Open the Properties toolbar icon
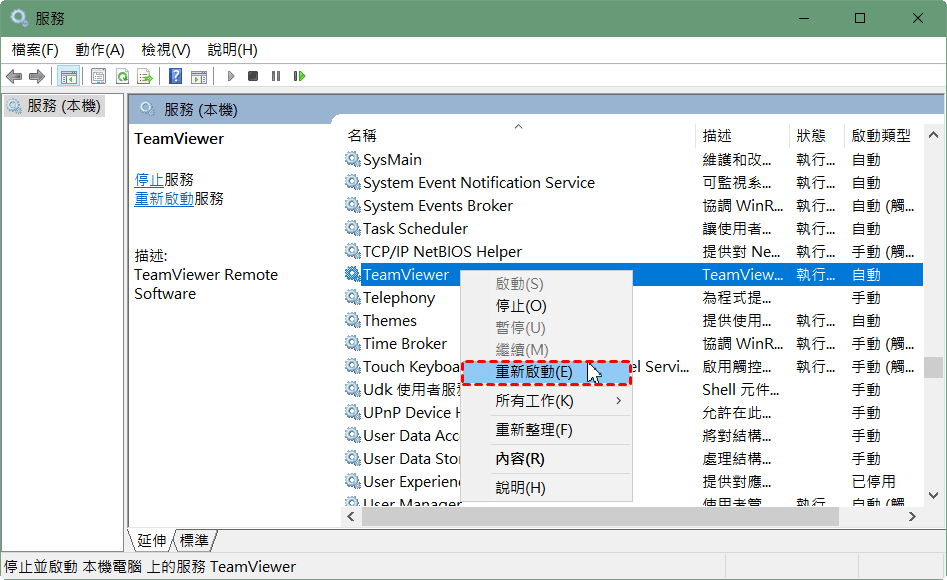The image size is (947, 580). point(98,76)
